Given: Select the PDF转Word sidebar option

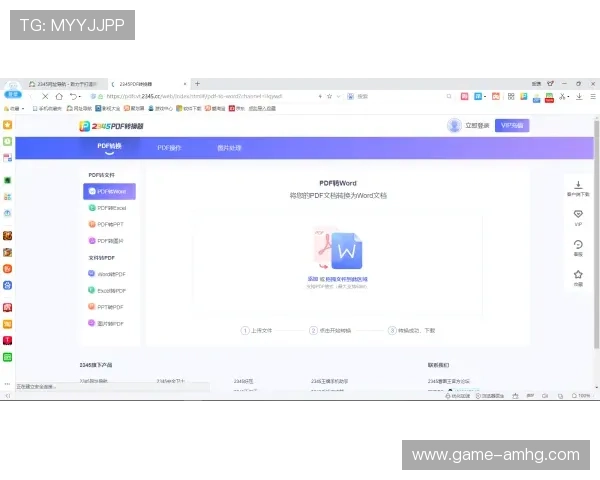Looking at the screenshot, I should pos(109,191).
